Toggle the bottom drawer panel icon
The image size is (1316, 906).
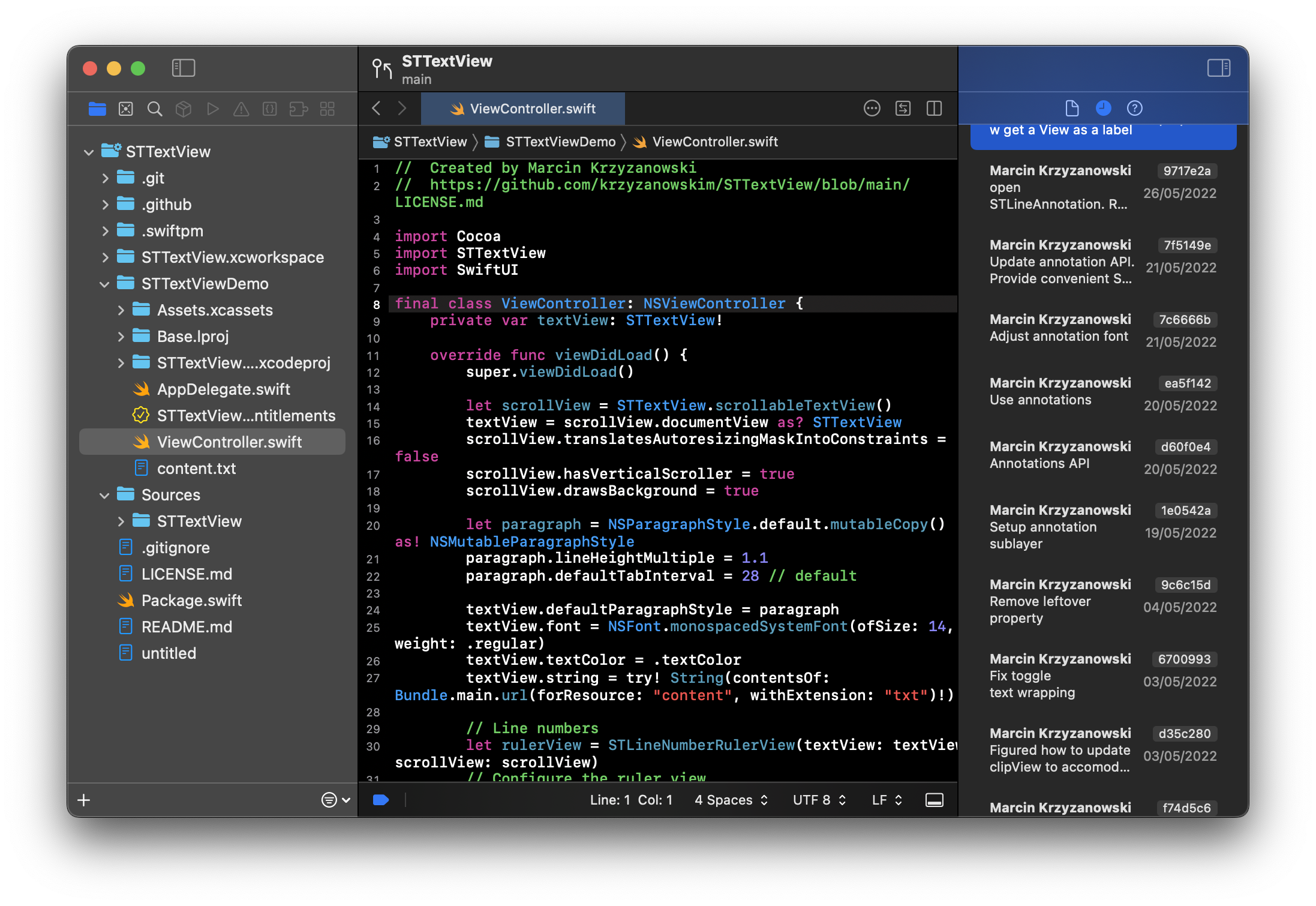935,800
